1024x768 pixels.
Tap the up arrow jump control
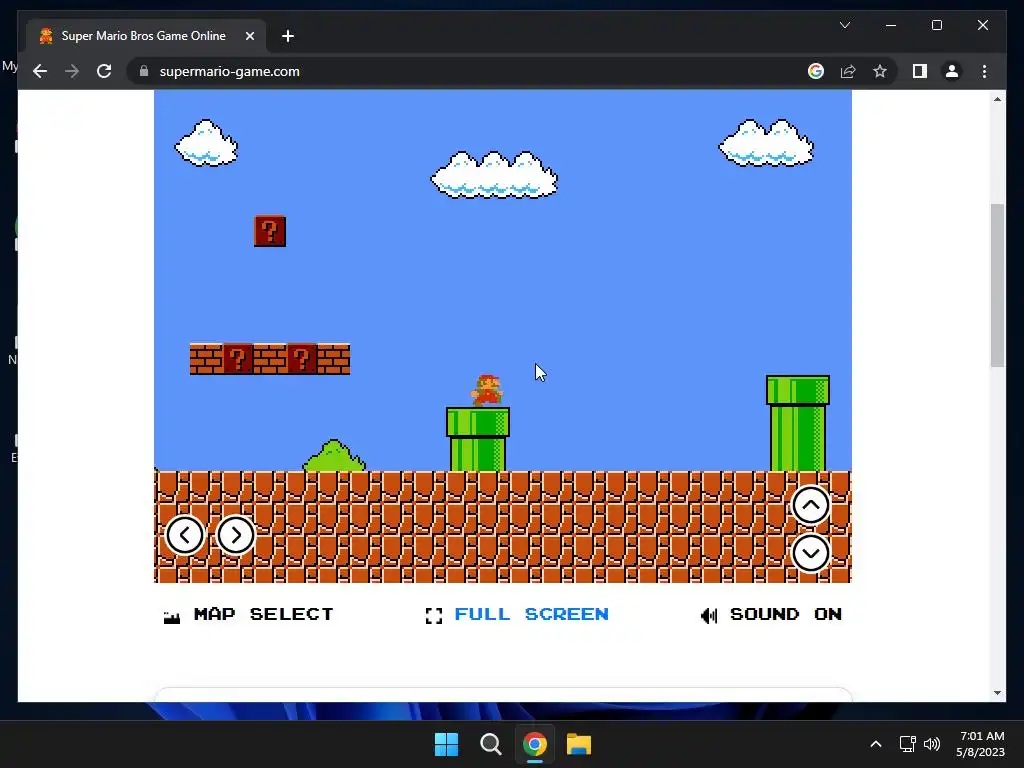click(x=810, y=505)
